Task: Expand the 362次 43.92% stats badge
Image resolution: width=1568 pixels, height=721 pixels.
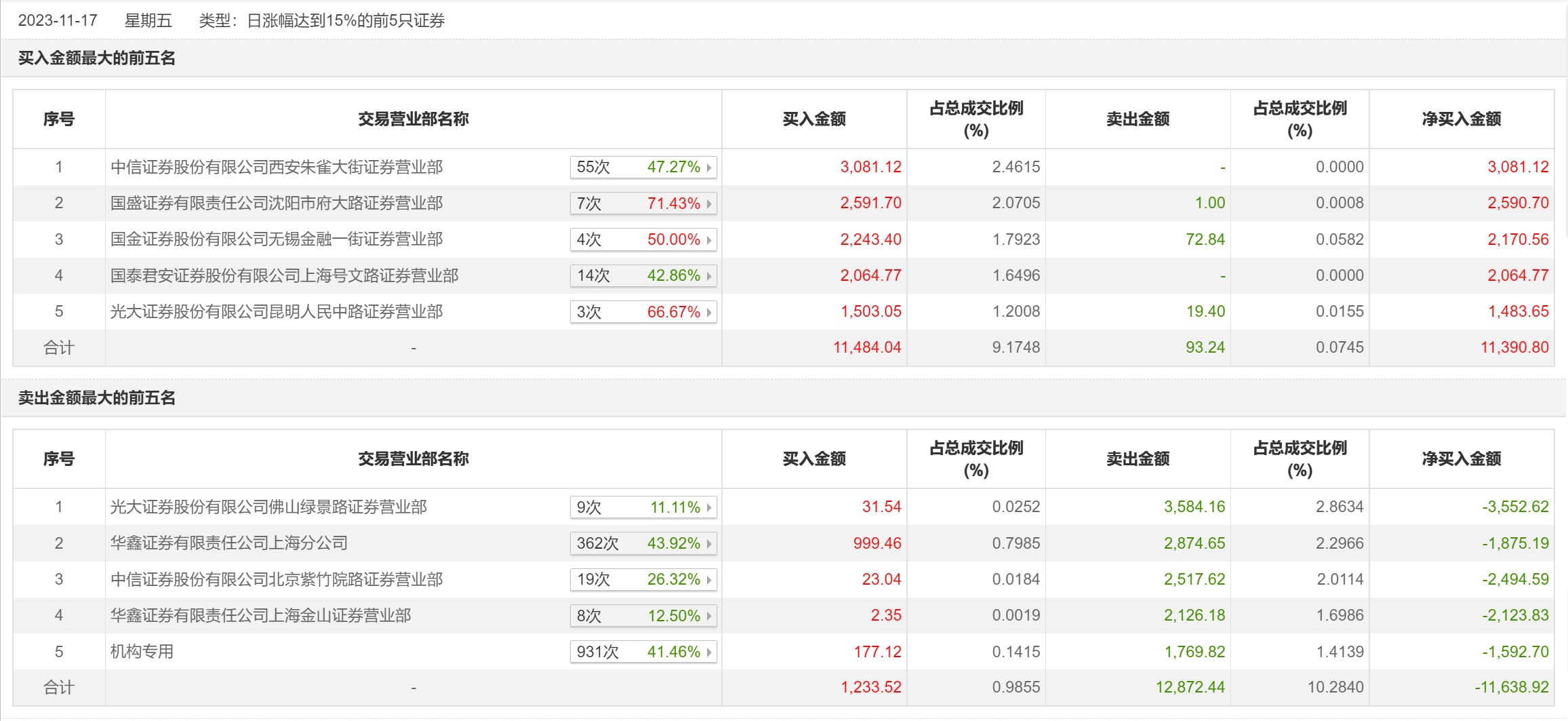Action: click(x=643, y=543)
